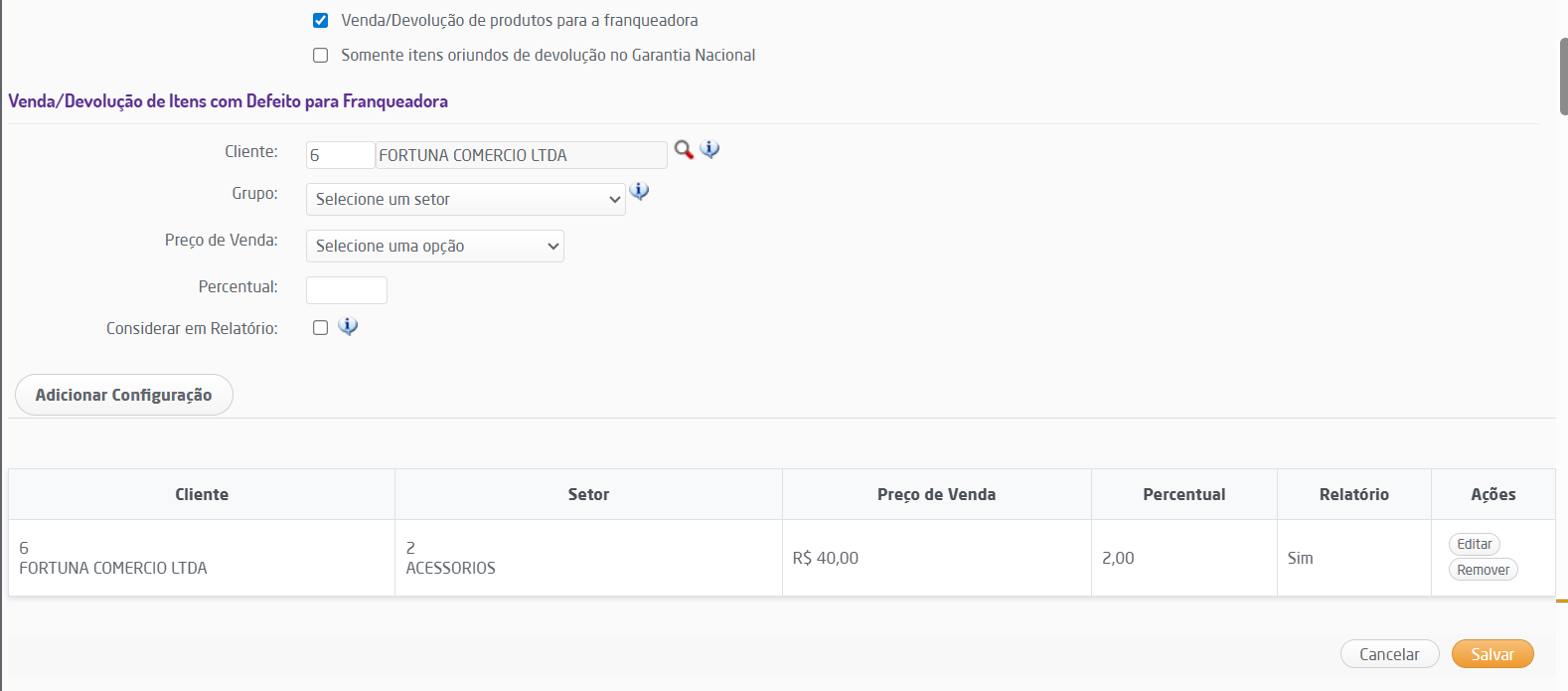Tick the Considerar em Relatório checkbox
This screenshot has height=691, width=1568.
tap(320, 328)
